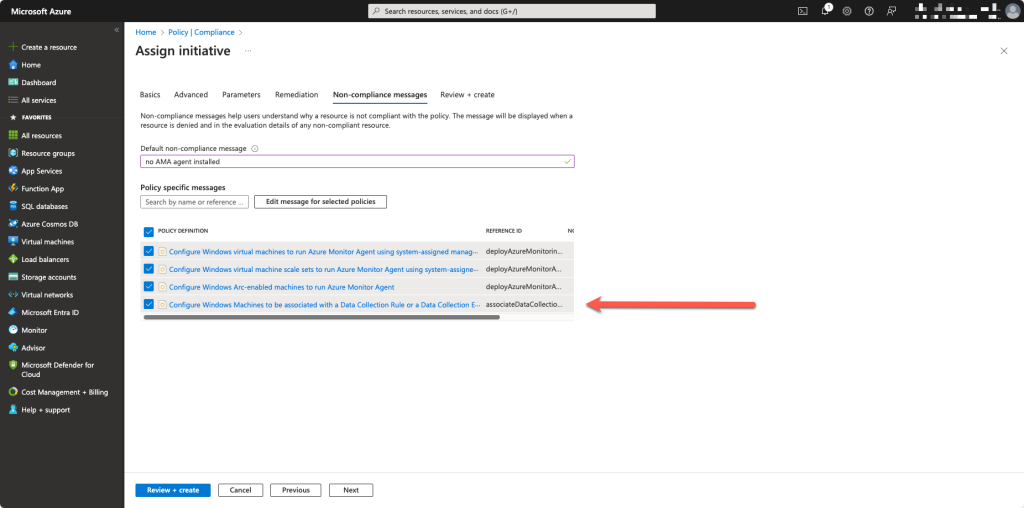Open Microsoft Entra ID in sidebar
The image size is (1024, 508).
pos(50,312)
